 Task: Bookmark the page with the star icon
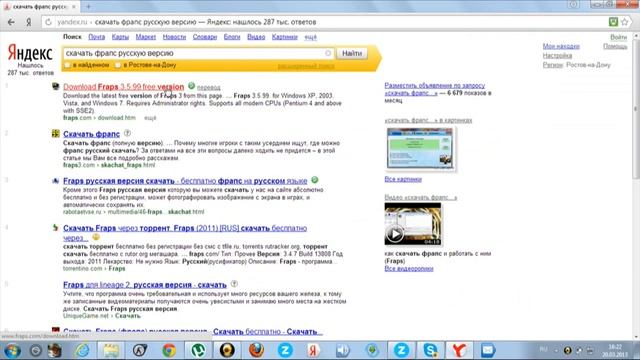(624, 22)
